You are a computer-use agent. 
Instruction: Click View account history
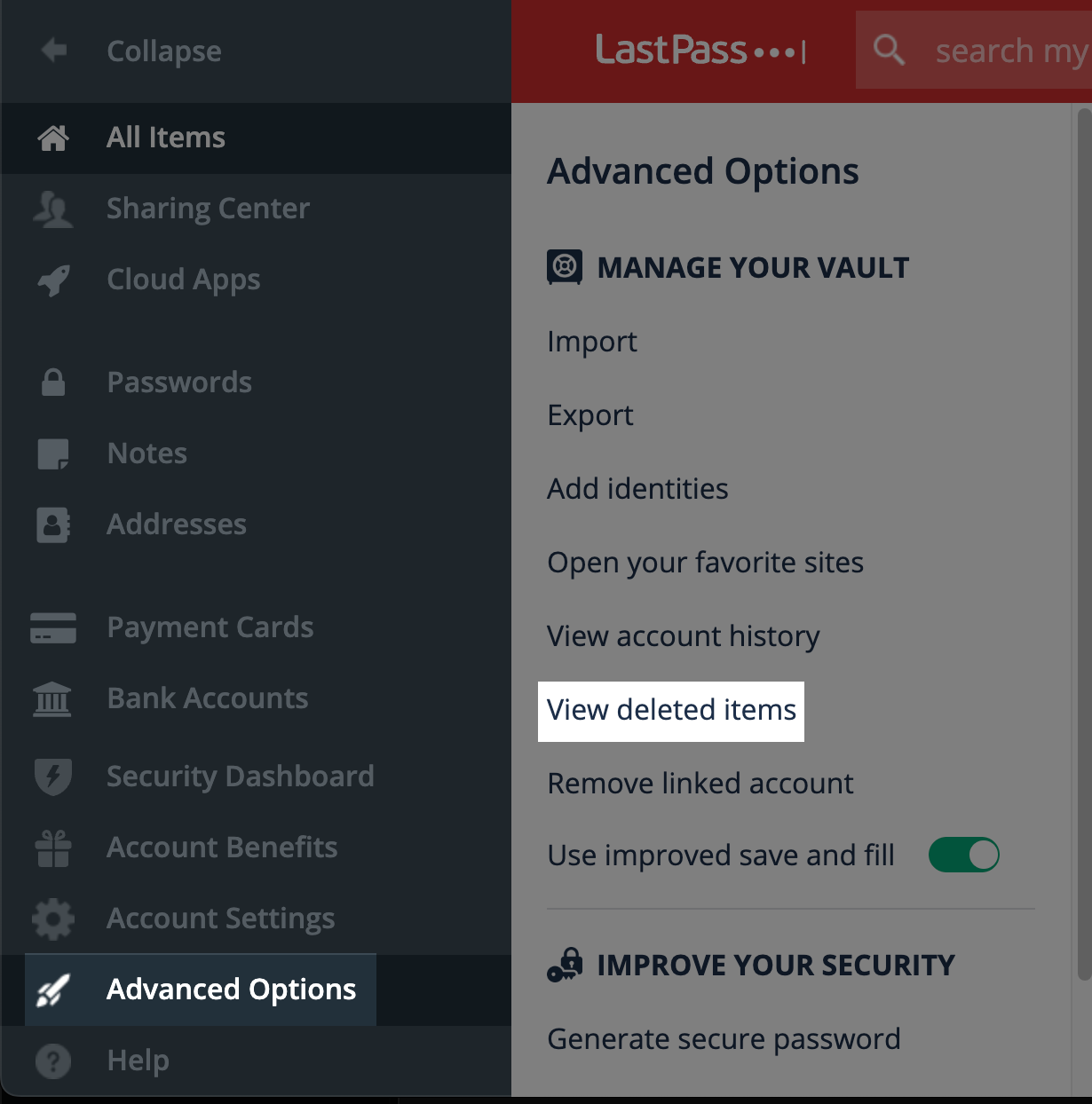click(683, 636)
